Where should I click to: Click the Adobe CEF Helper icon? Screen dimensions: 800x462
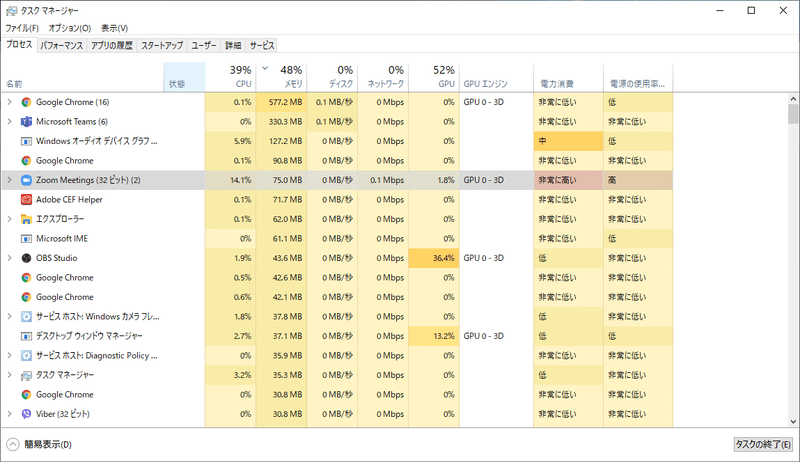[x=26, y=199]
